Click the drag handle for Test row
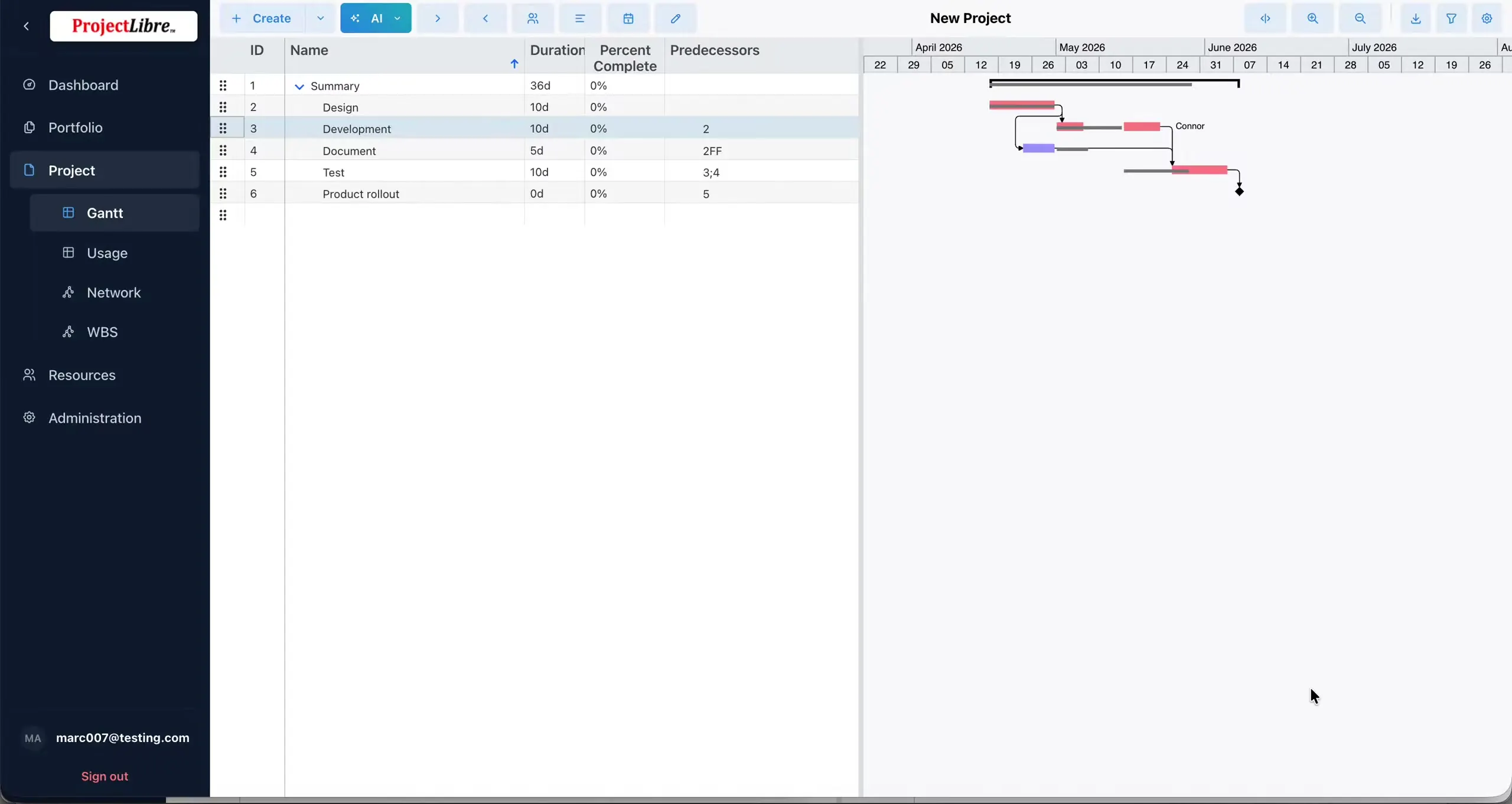1512x804 pixels. pos(223,172)
